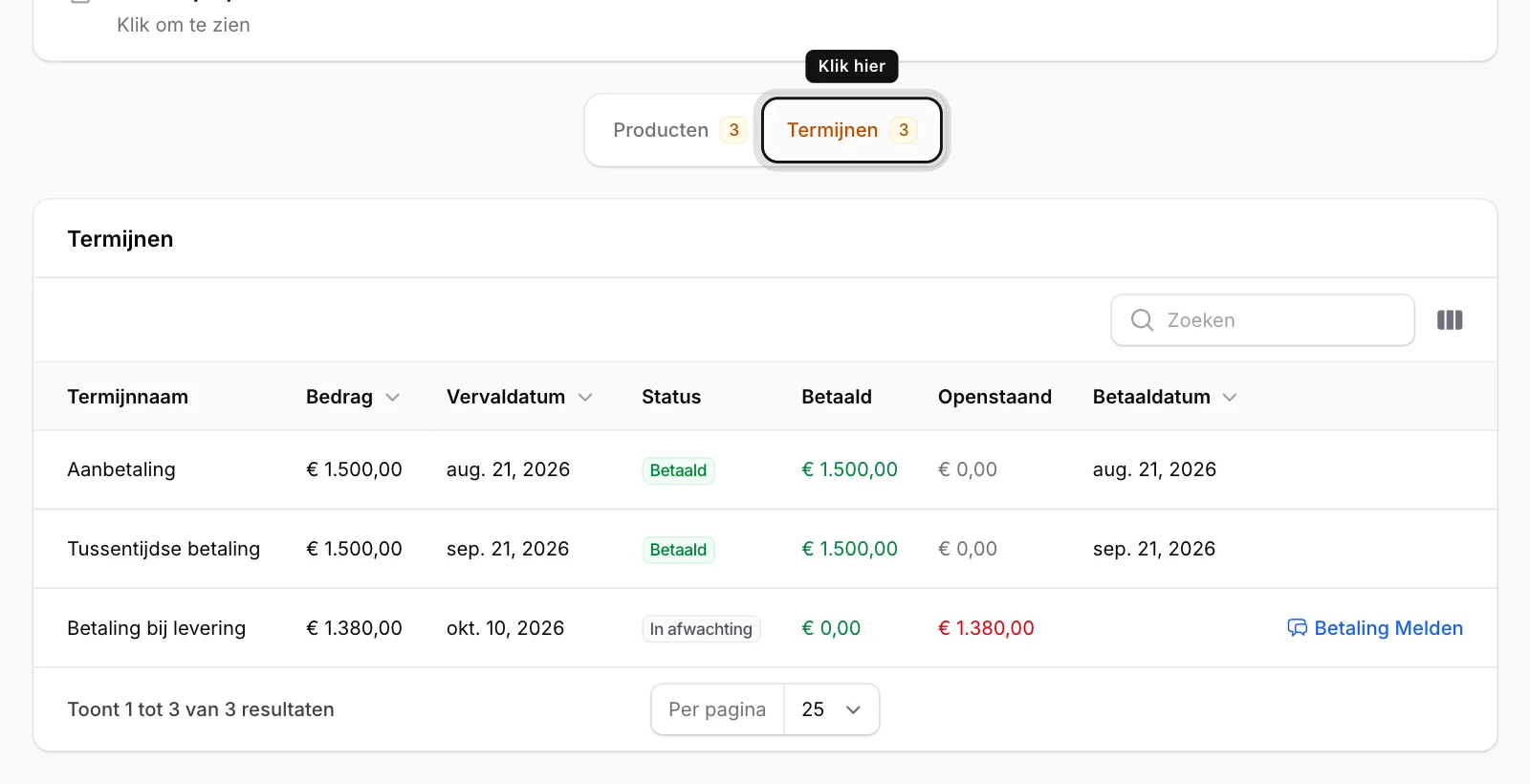The image size is (1530, 784).
Task: Select the Aanbetaling row name
Action: [121, 469]
